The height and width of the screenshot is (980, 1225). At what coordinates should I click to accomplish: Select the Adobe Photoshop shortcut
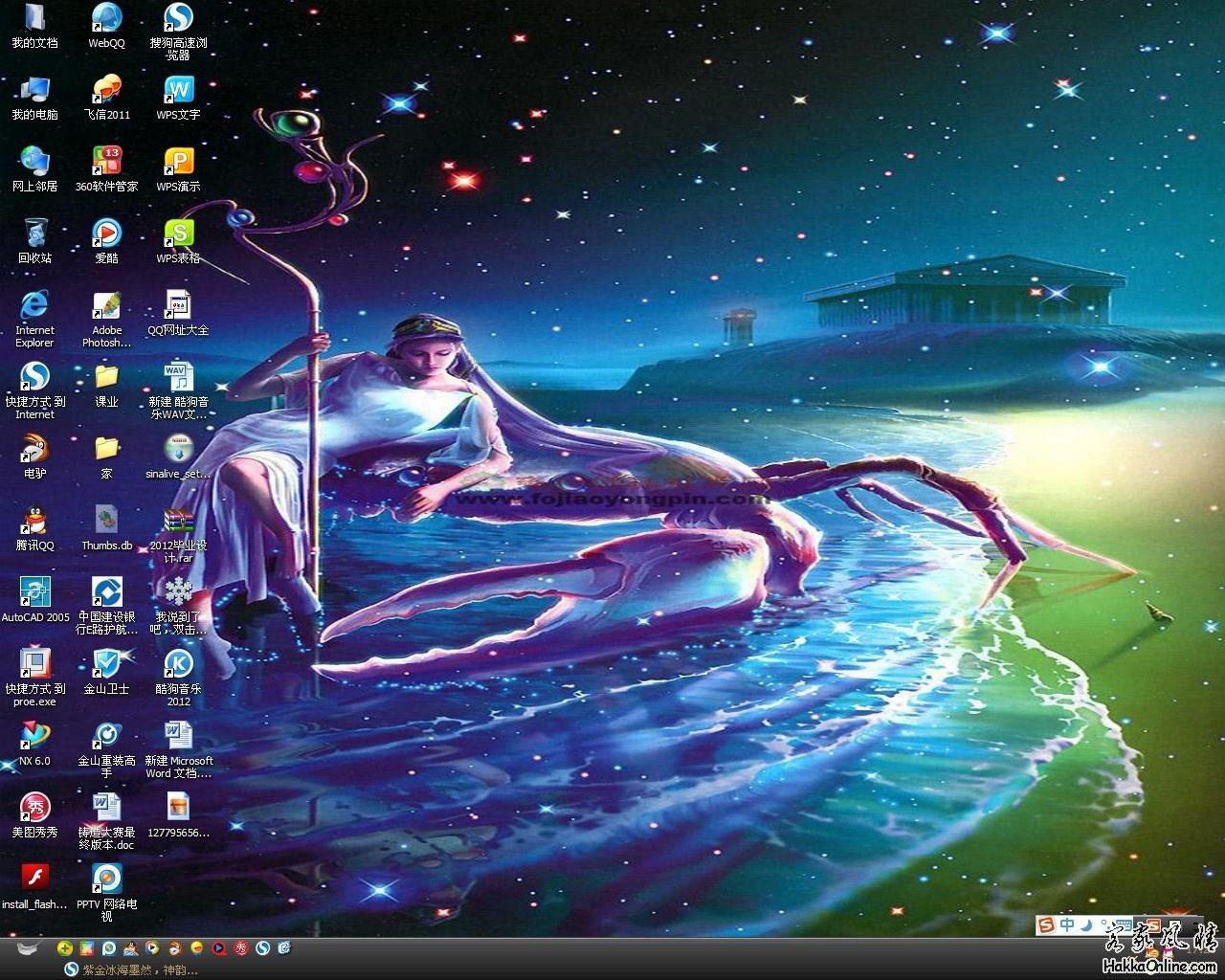click(x=106, y=319)
